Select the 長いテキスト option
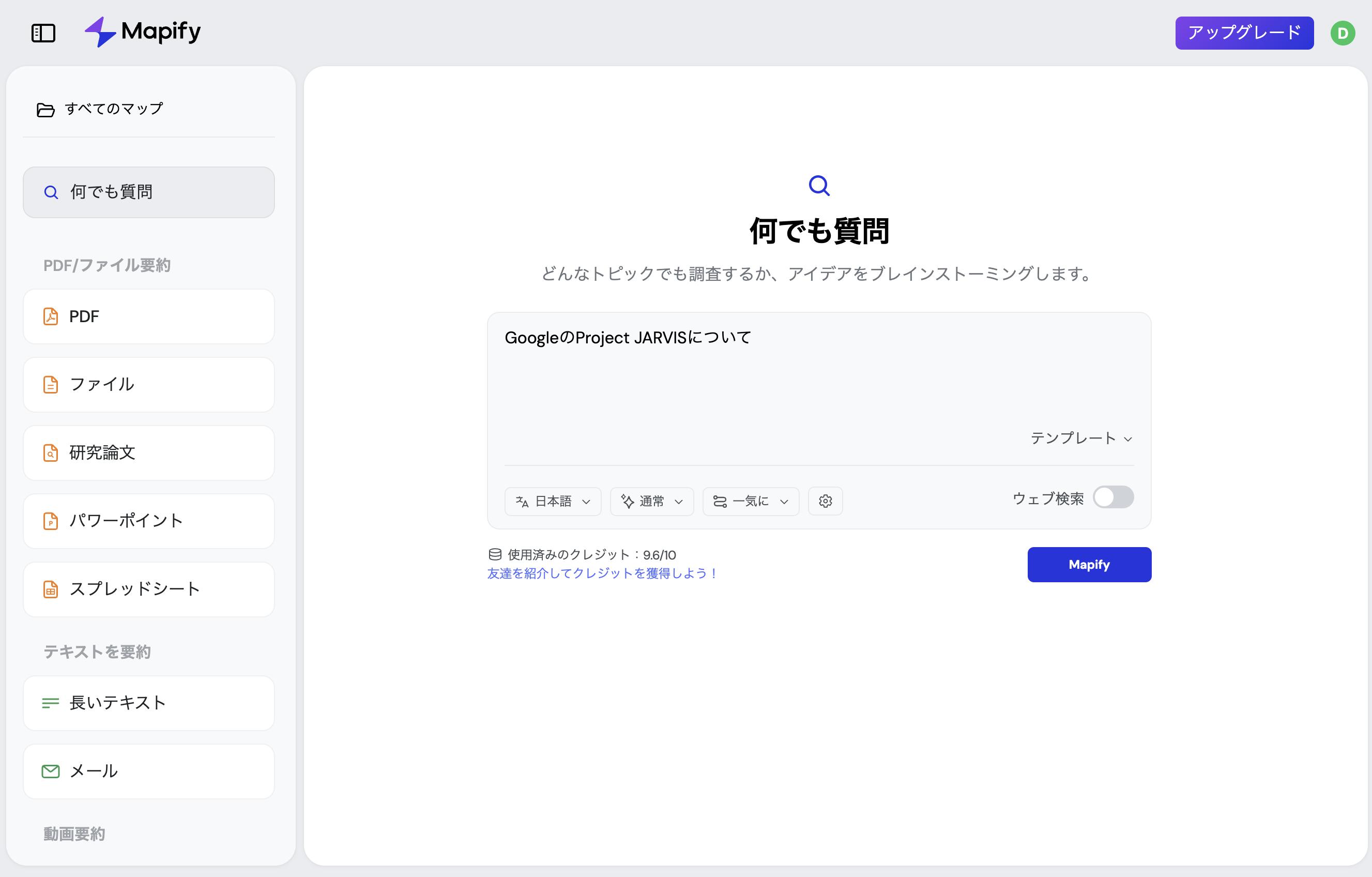Viewport: 1372px width, 877px height. click(149, 703)
